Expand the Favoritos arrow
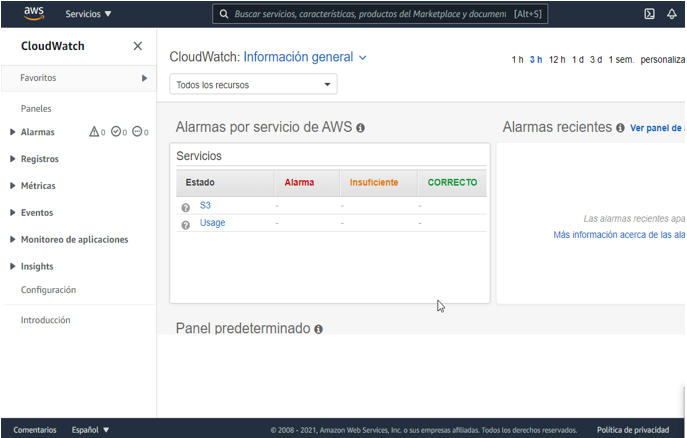The height and width of the screenshot is (438, 687). (144, 78)
